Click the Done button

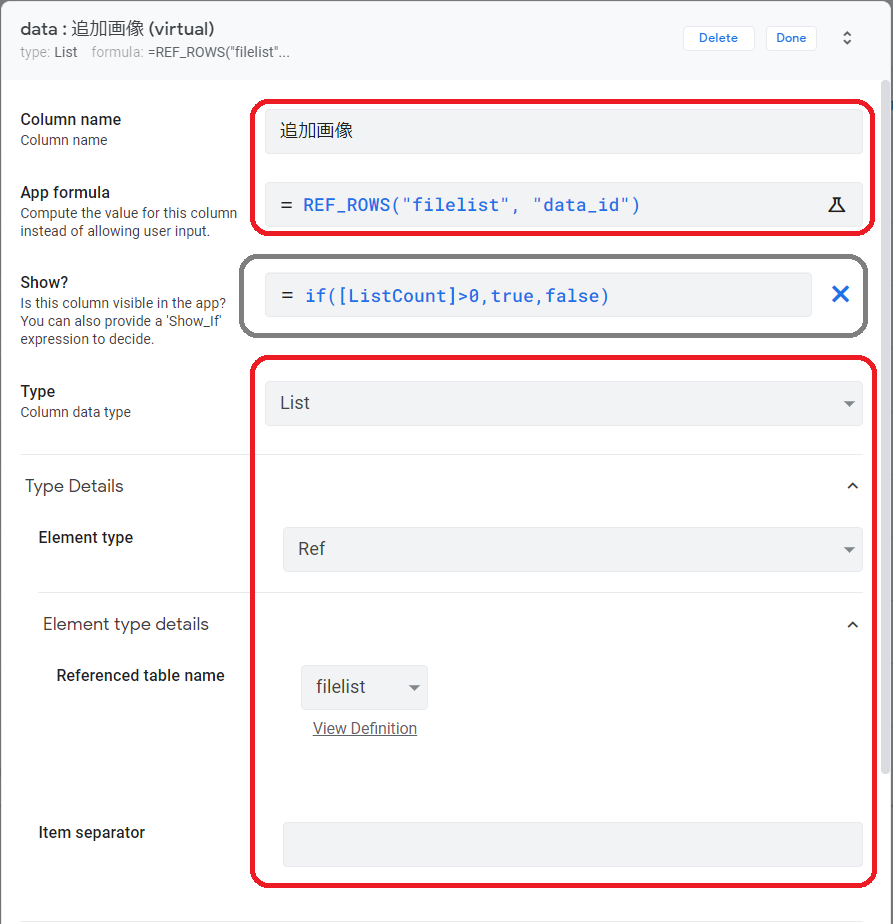pyautogui.click(x=790, y=38)
